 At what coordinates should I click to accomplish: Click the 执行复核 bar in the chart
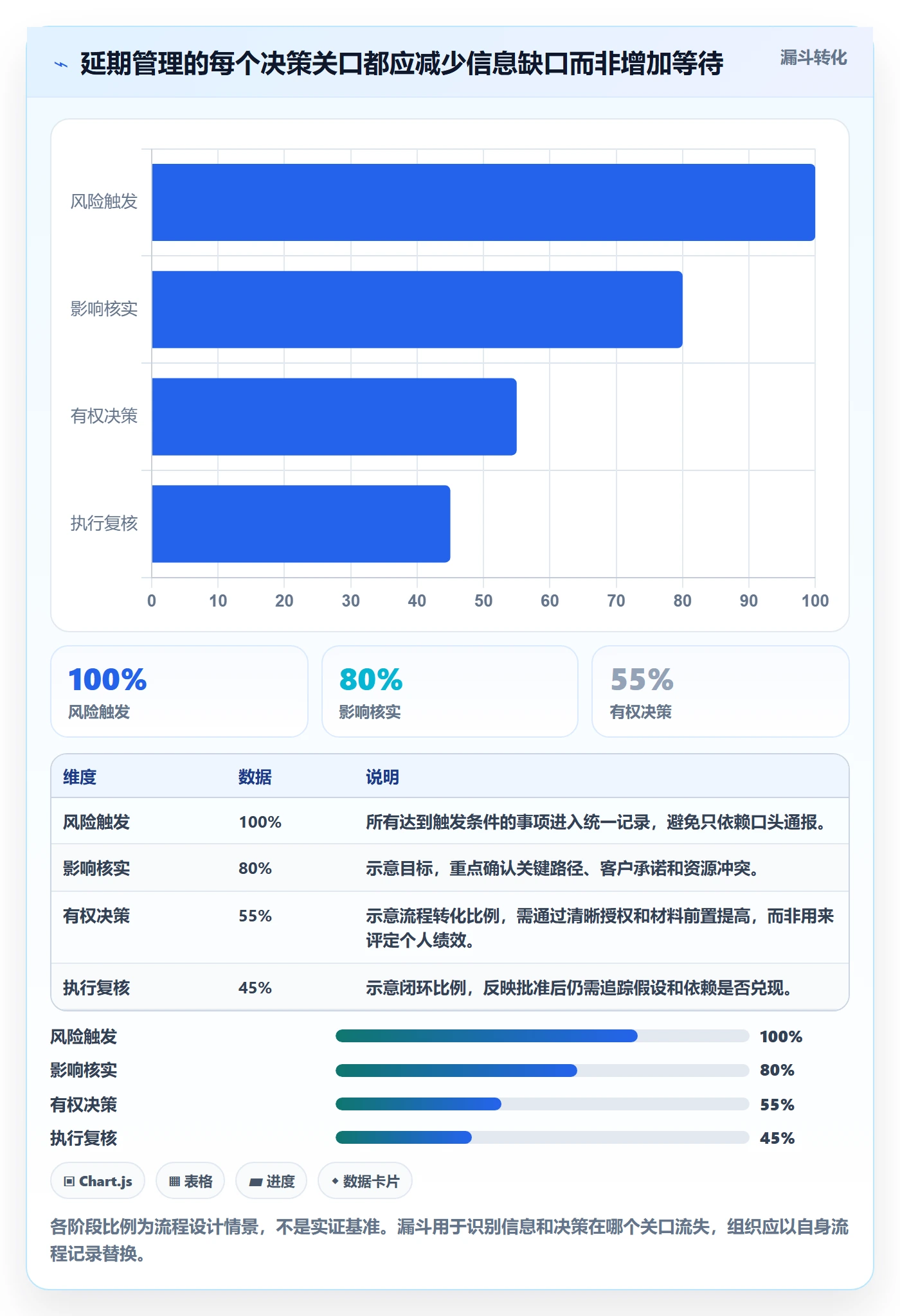pyautogui.click(x=301, y=524)
